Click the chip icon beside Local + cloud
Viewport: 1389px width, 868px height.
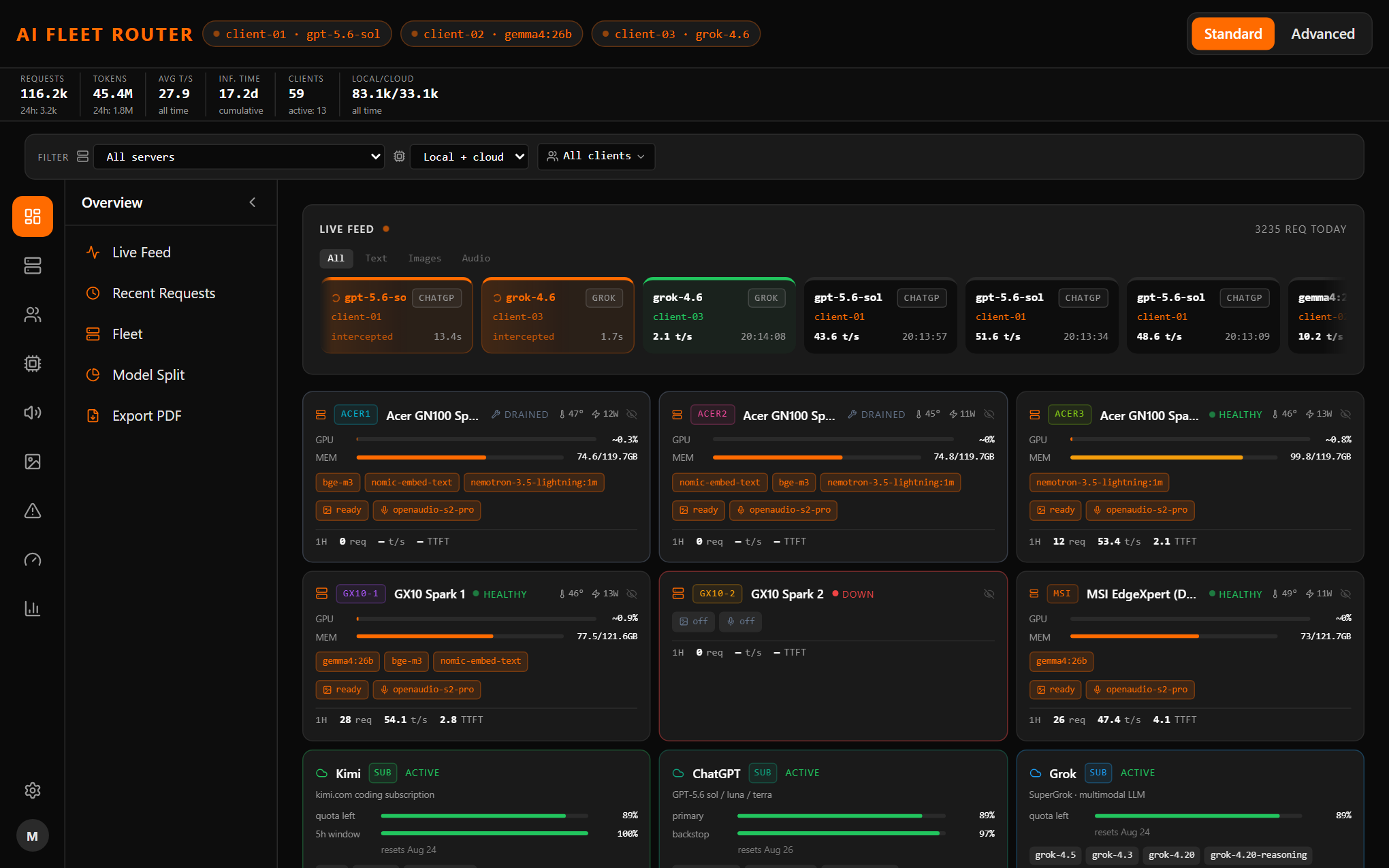(400, 157)
